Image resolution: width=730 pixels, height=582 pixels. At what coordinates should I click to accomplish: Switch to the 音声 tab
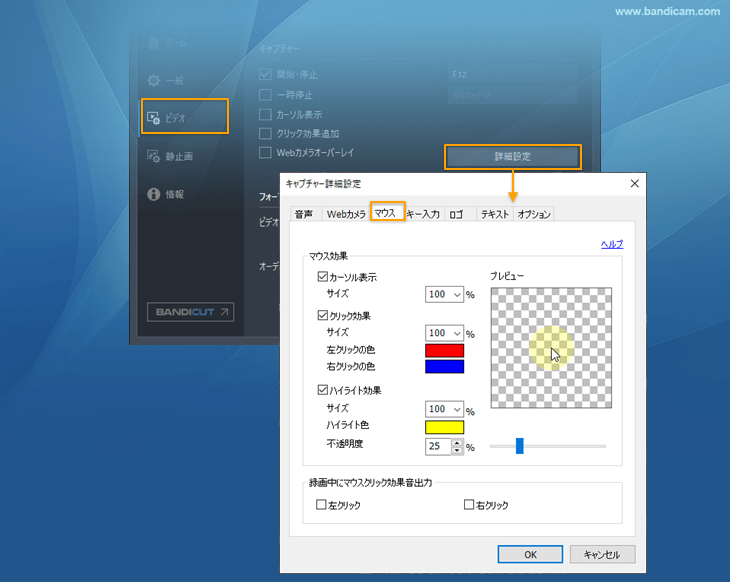tap(304, 214)
